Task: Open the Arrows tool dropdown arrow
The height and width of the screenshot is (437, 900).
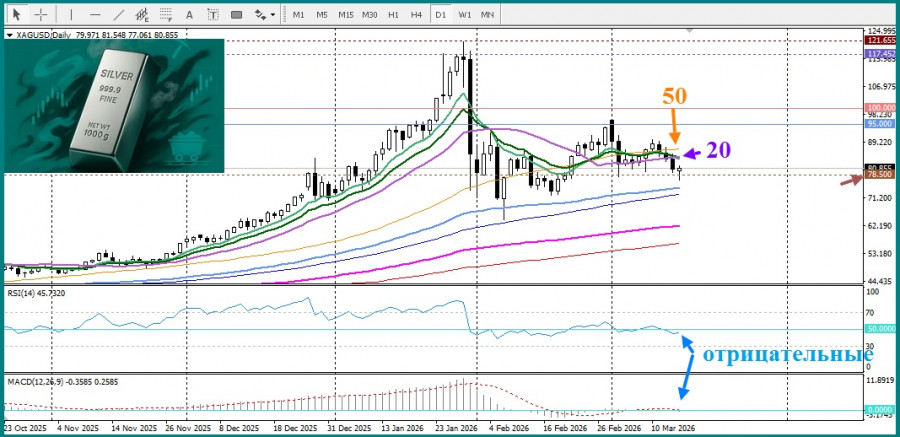Action: point(273,14)
